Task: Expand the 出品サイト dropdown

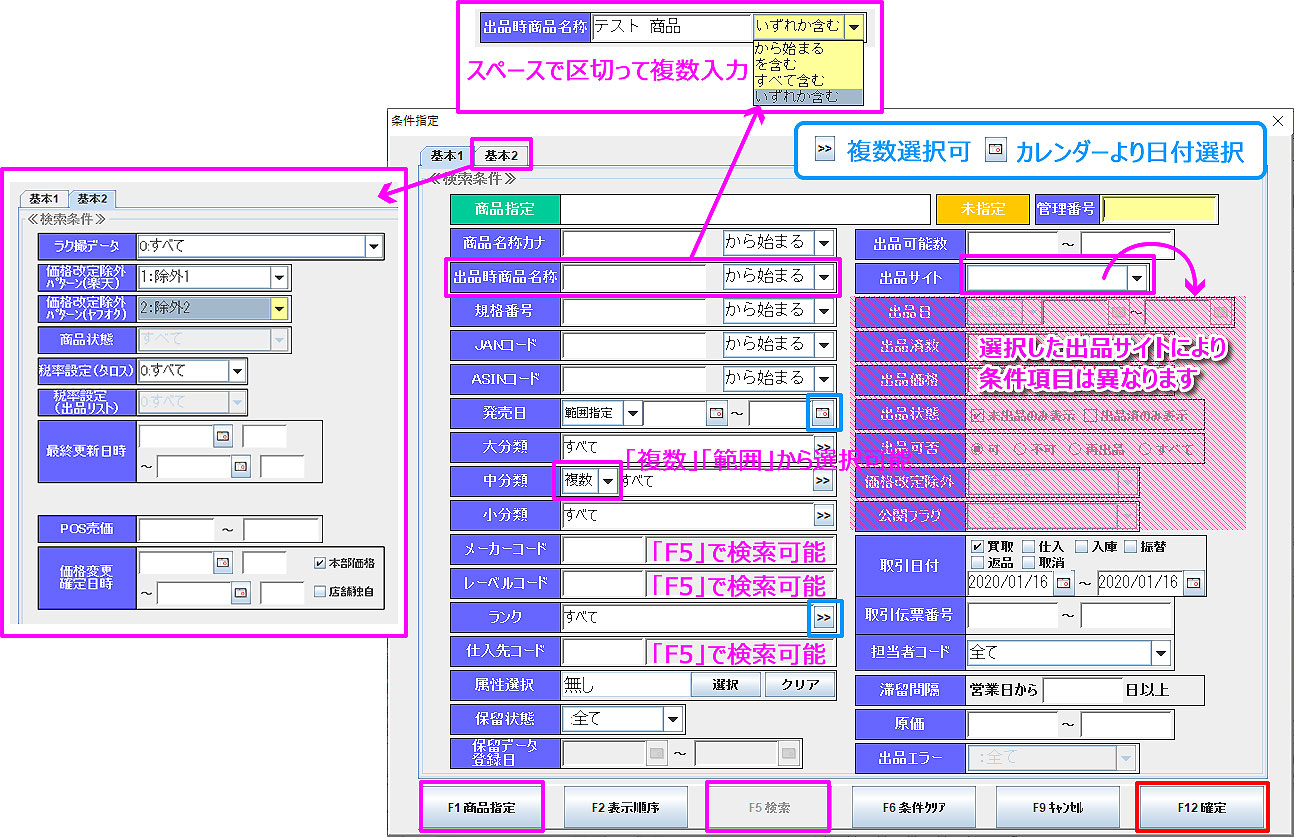Action: pos(1136,277)
